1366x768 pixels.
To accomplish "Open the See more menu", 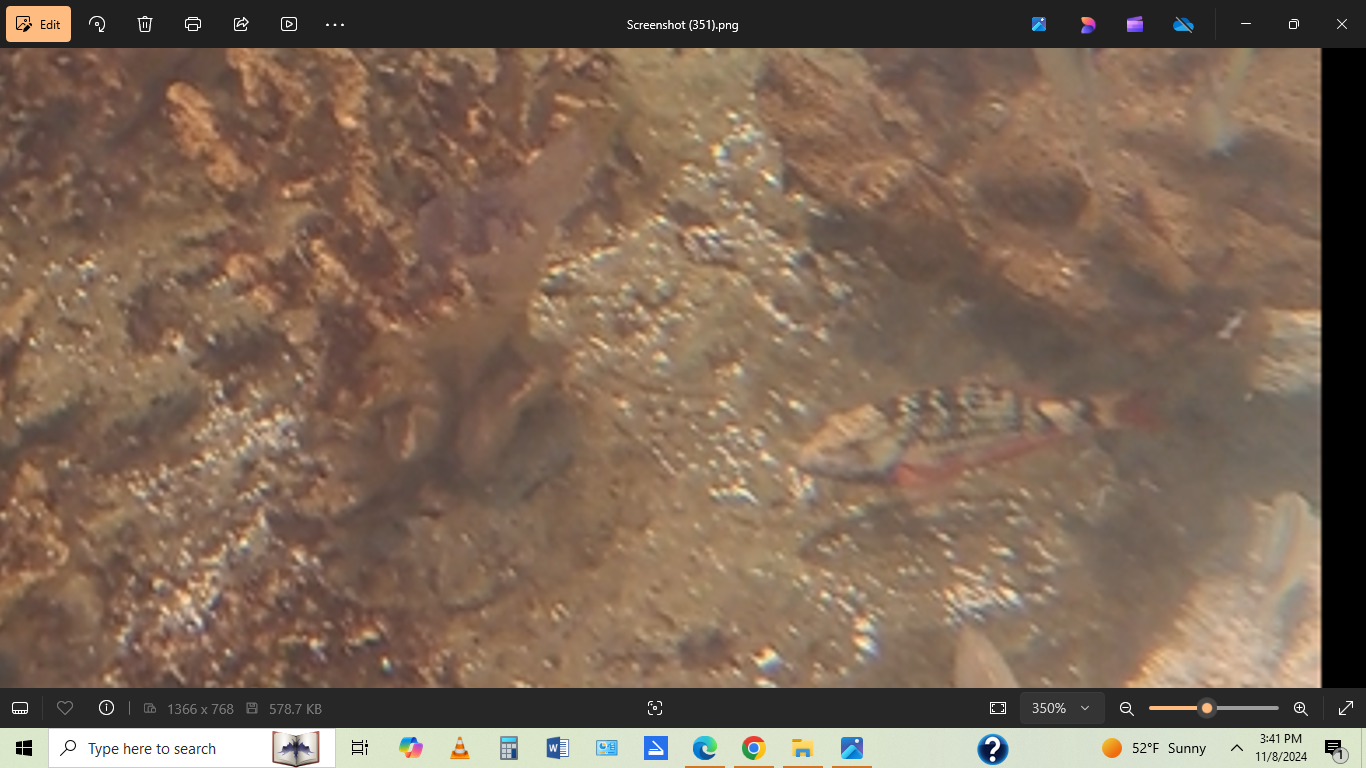I will point(334,24).
